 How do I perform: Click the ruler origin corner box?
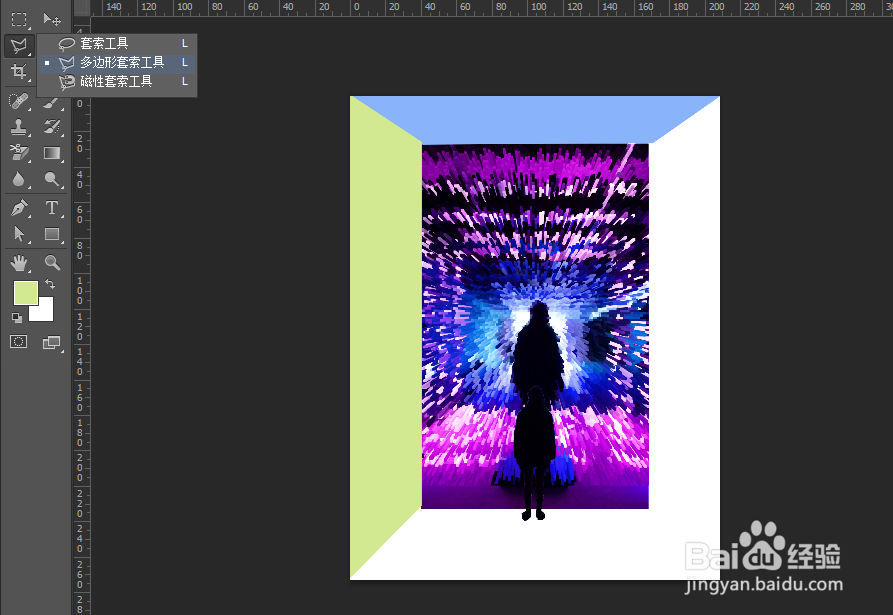coord(82,8)
